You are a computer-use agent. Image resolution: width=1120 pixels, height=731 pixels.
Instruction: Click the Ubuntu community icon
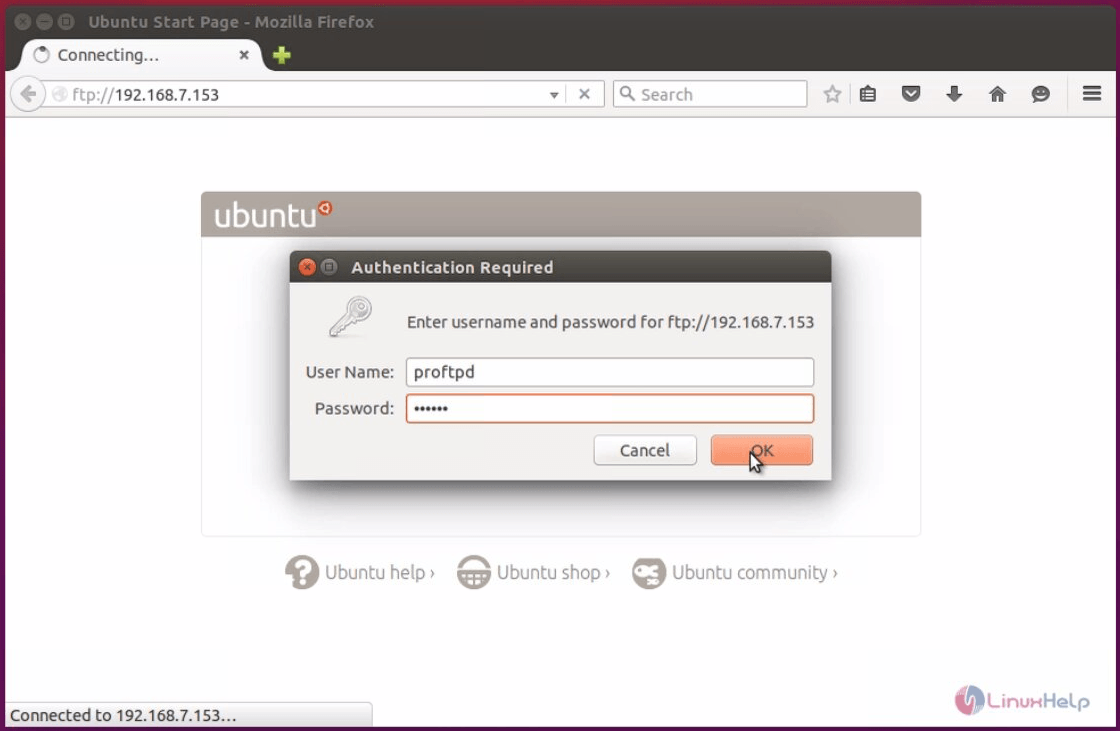click(x=649, y=572)
